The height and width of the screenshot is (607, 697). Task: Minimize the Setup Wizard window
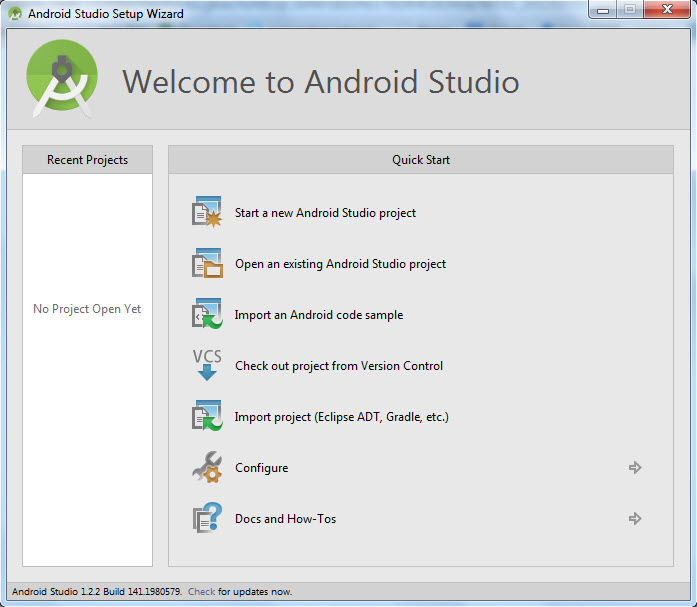603,9
